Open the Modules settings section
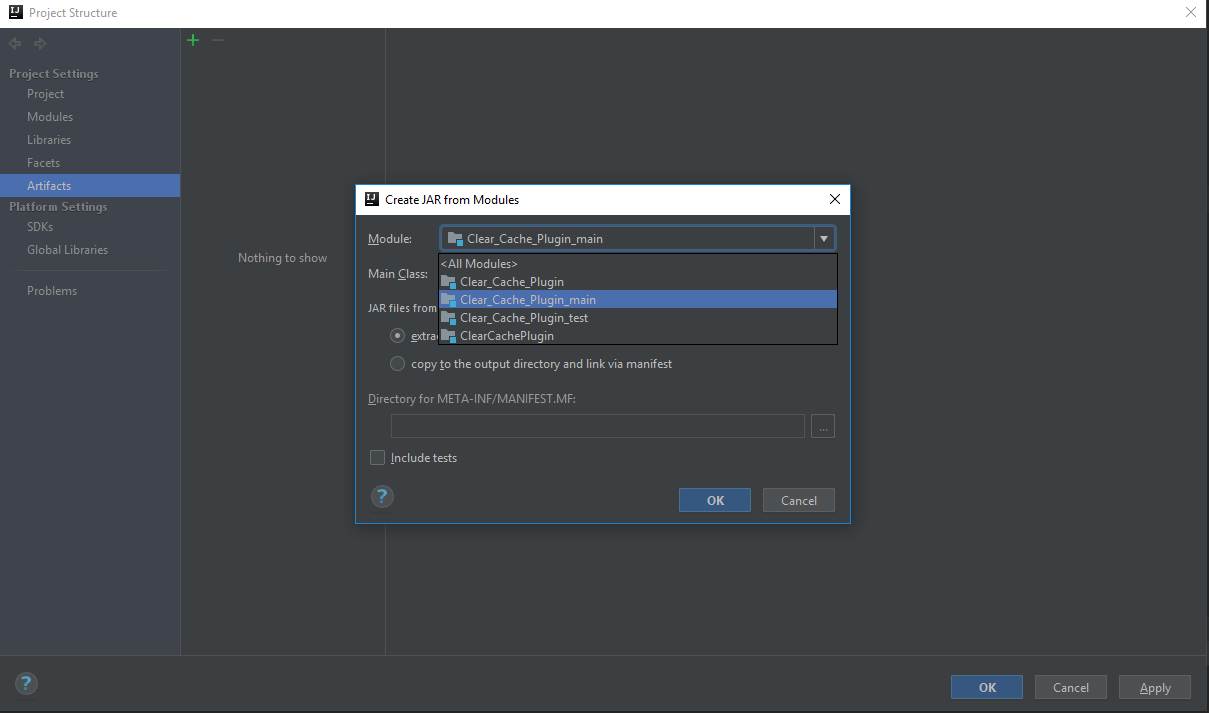The image size is (1209, 713). point(50,117)
